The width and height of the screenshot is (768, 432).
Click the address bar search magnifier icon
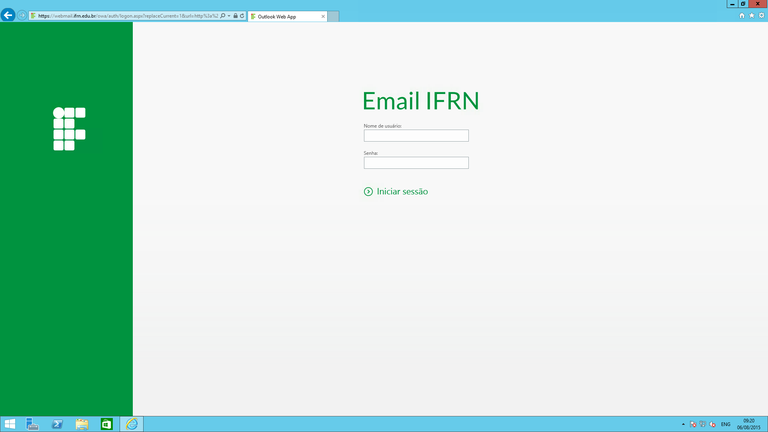(223, 16)
